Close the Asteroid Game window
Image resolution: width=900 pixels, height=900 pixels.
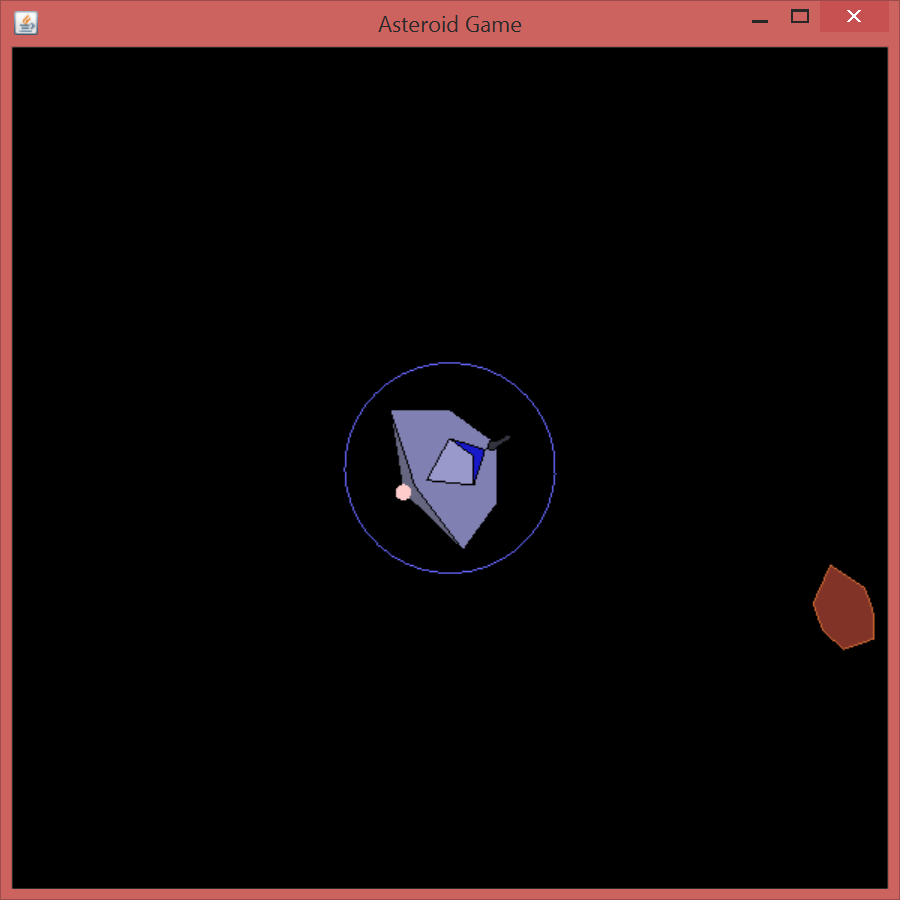pos(854,16)
